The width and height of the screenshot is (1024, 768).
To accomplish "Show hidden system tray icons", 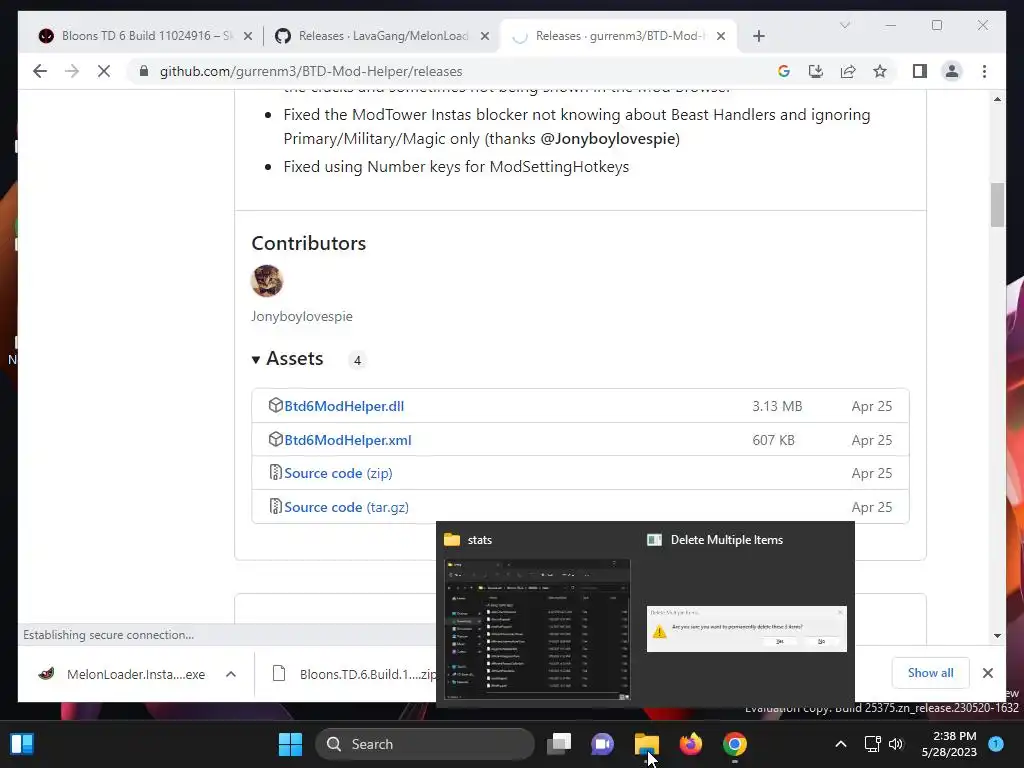I will [x=840, y=744].
